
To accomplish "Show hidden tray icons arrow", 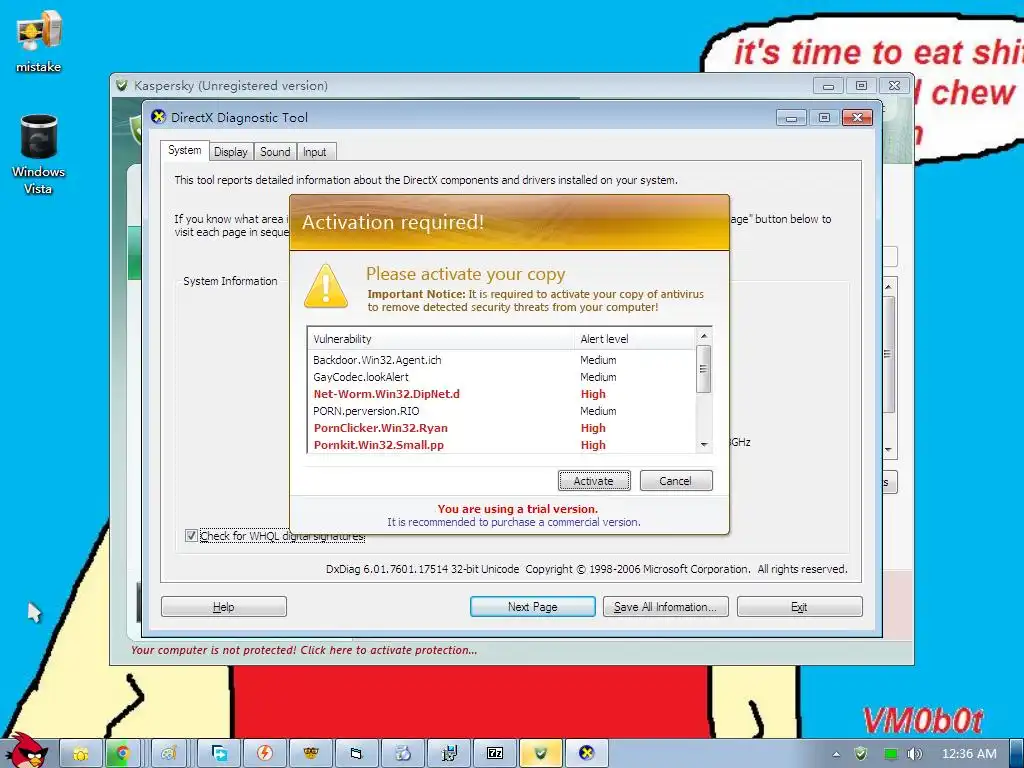I will [x=836, y=754].
